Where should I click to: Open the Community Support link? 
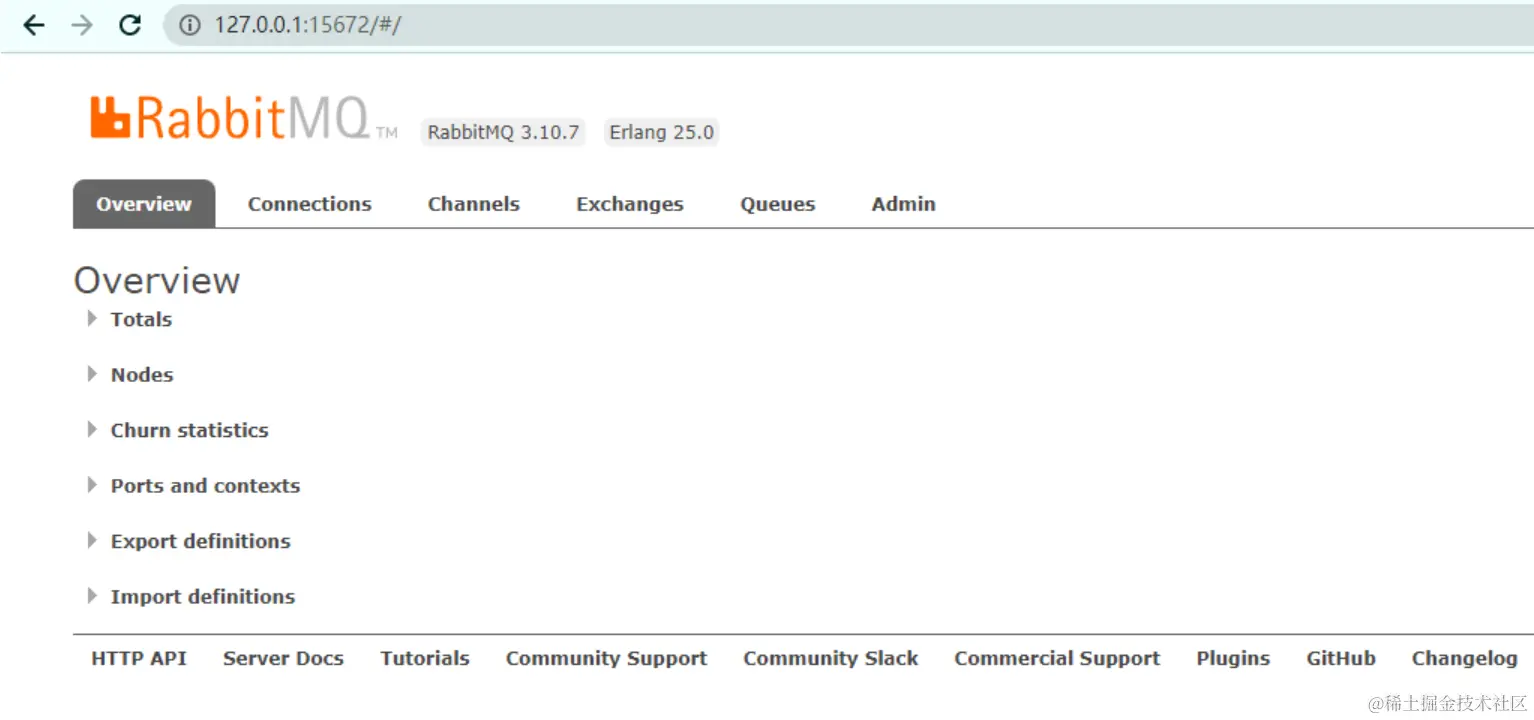(x=606, y=658)
